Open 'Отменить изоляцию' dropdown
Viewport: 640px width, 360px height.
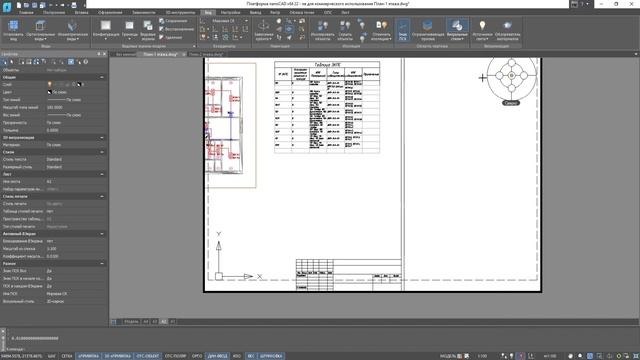(x=381, y=30)
